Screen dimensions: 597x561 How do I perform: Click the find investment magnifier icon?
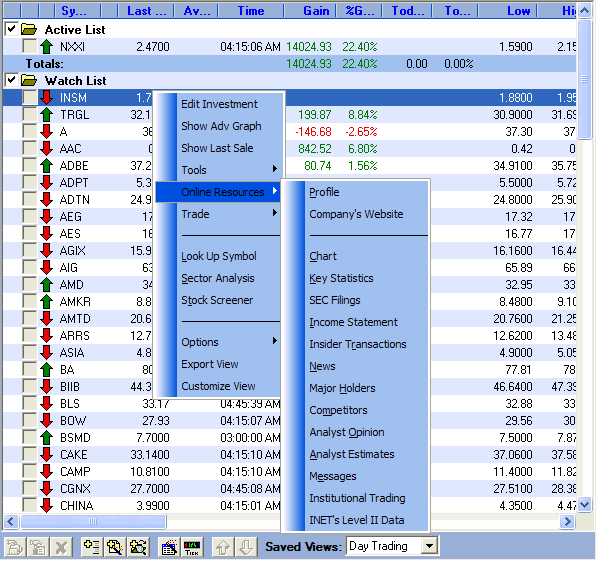coord(138,548)
